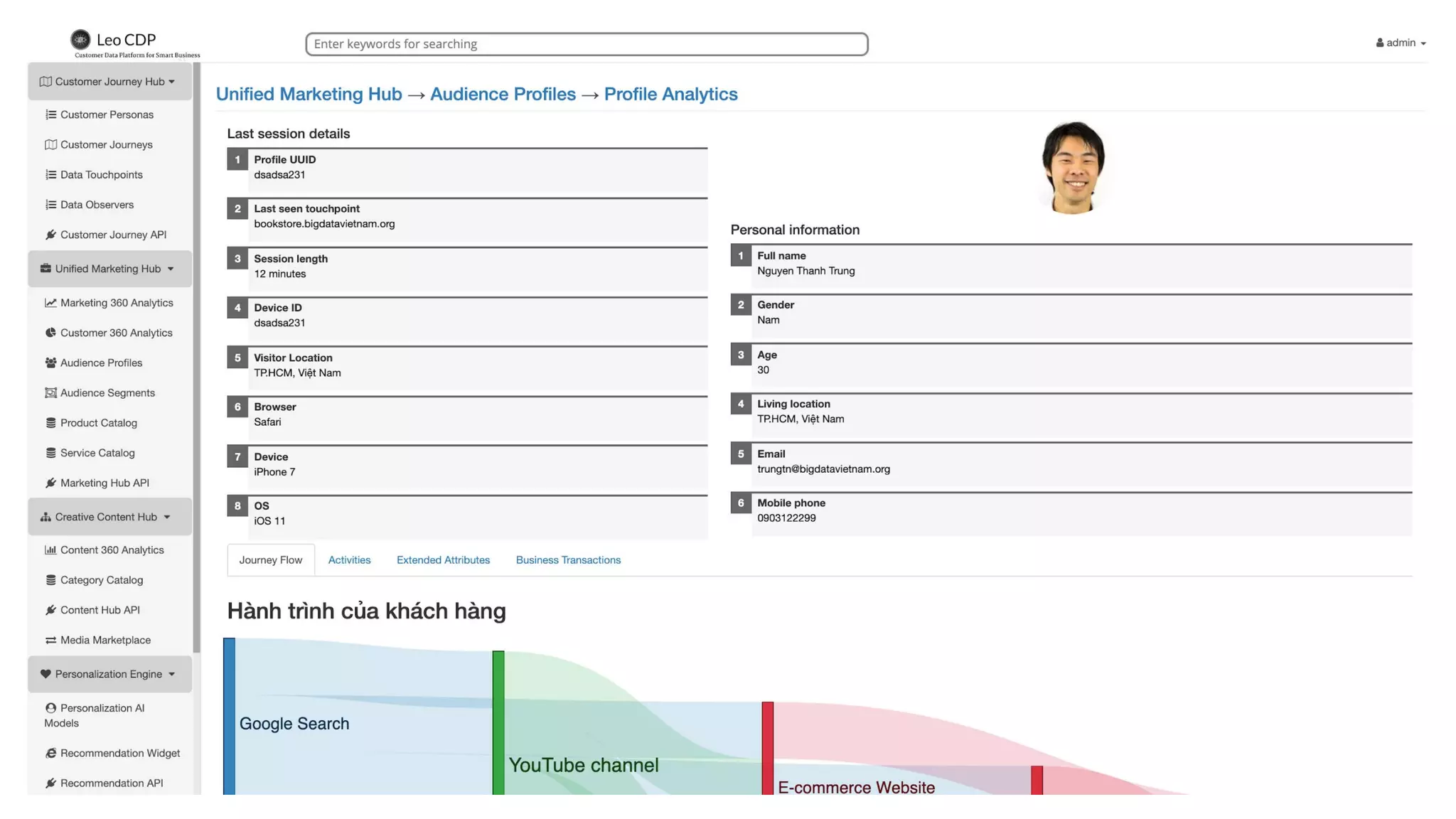The width and height of the screenshot is (1456, 819).
Task: Click the Recommendation Widget icon
Action: (x=50, y=753)
